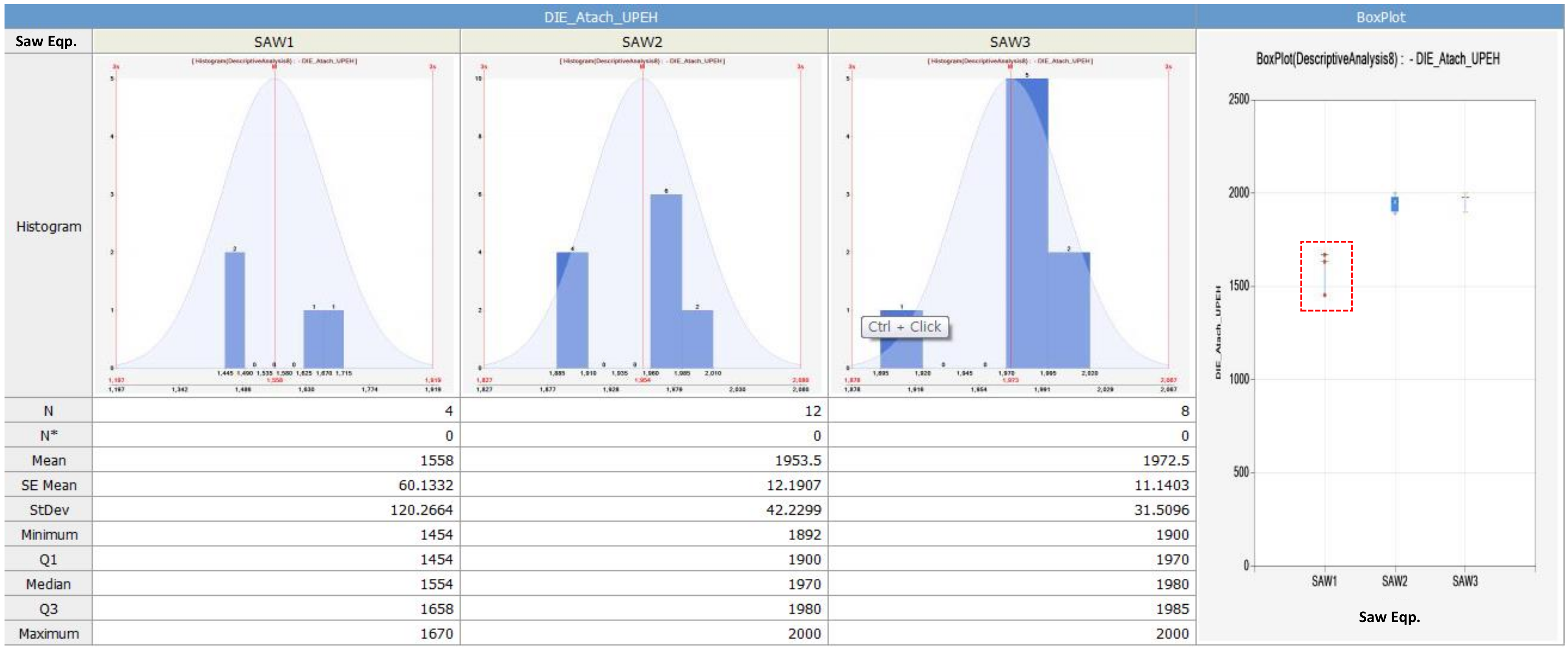Select the SAW1 column header
This screenshot has height=650, width=1568.
pos(275,42)
